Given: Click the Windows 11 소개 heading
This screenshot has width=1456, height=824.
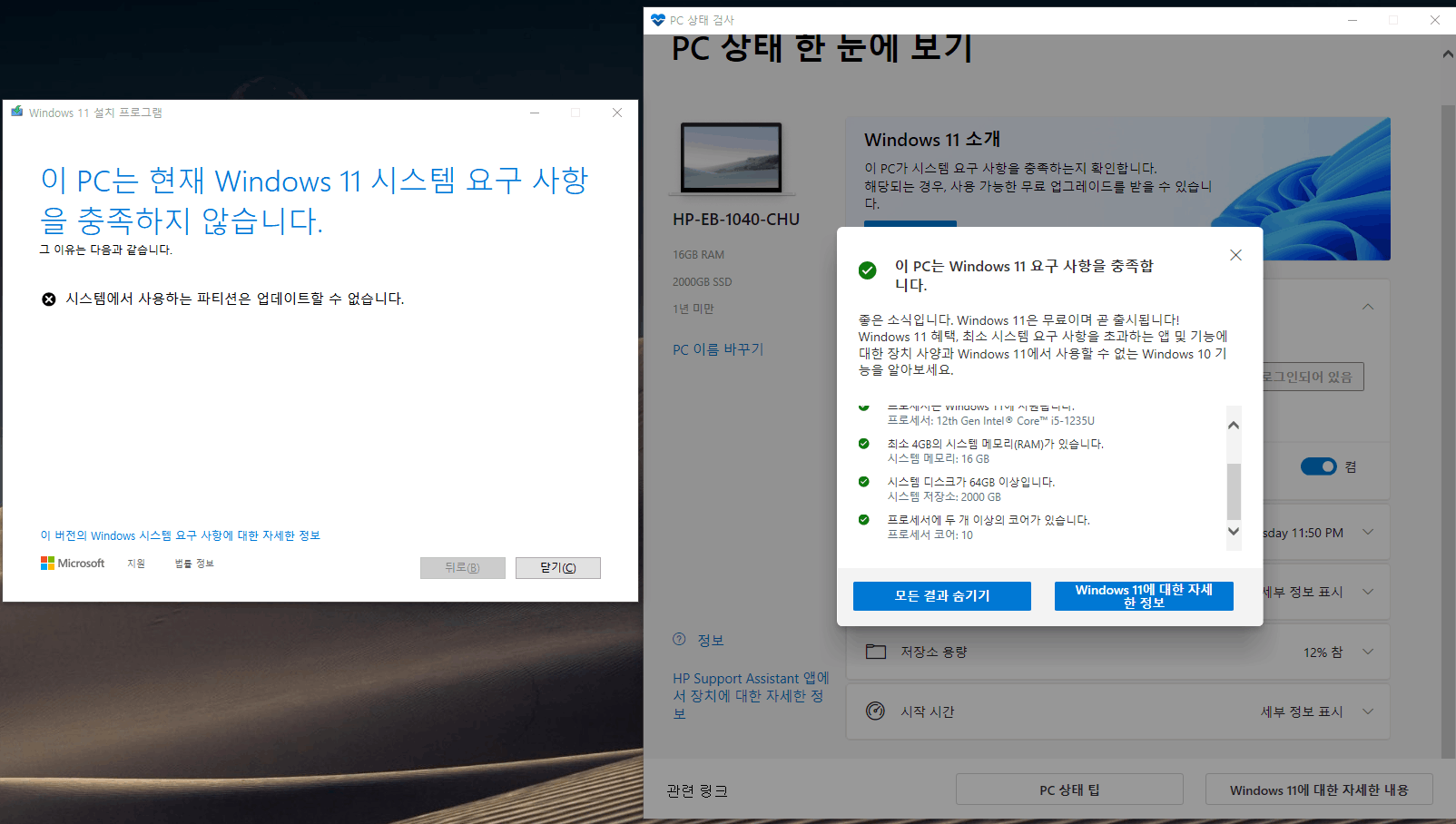Looking at the screenshot, I should coord(932,140).
